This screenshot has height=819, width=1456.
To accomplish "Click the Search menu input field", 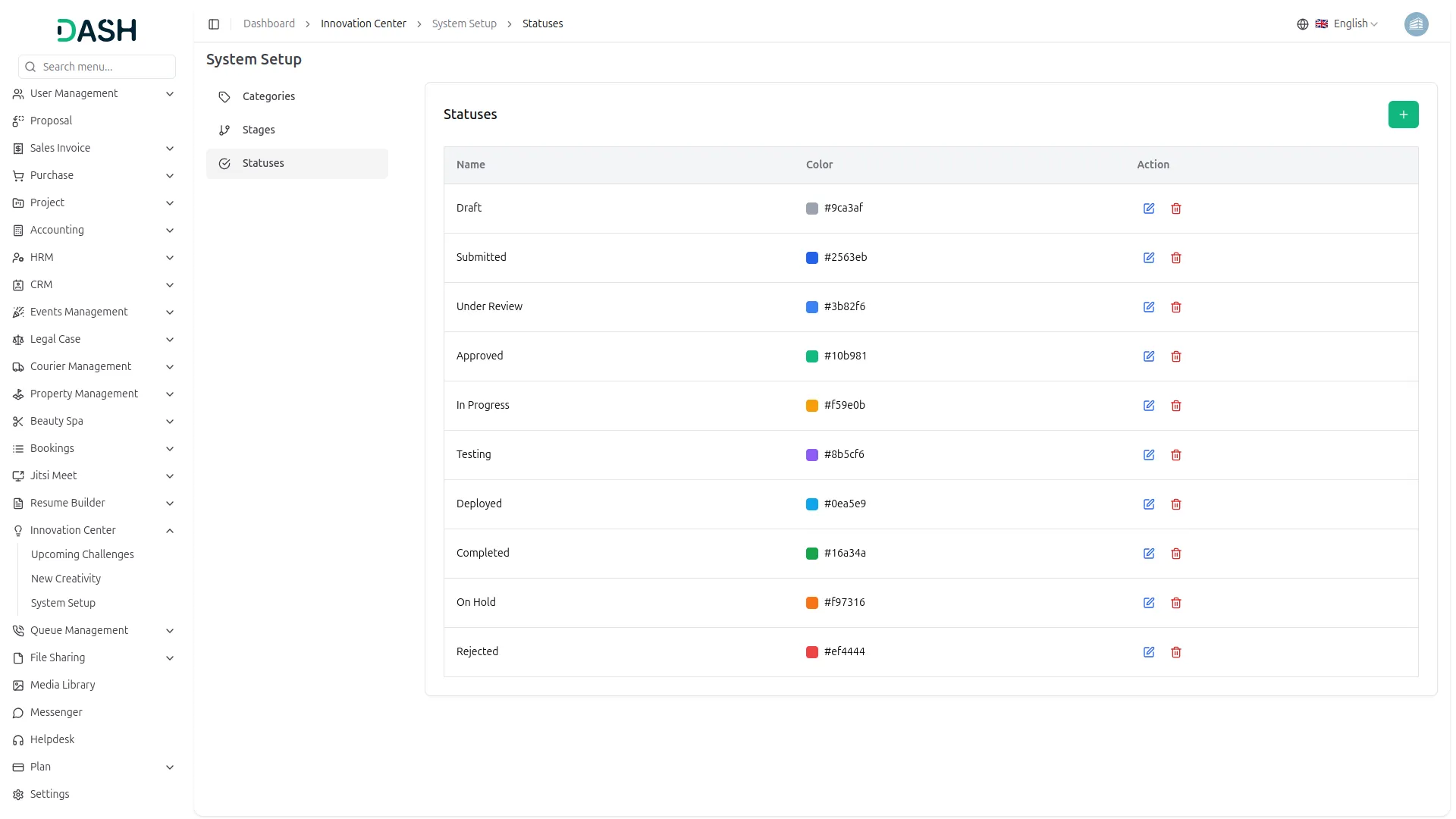I will point(97,67).
